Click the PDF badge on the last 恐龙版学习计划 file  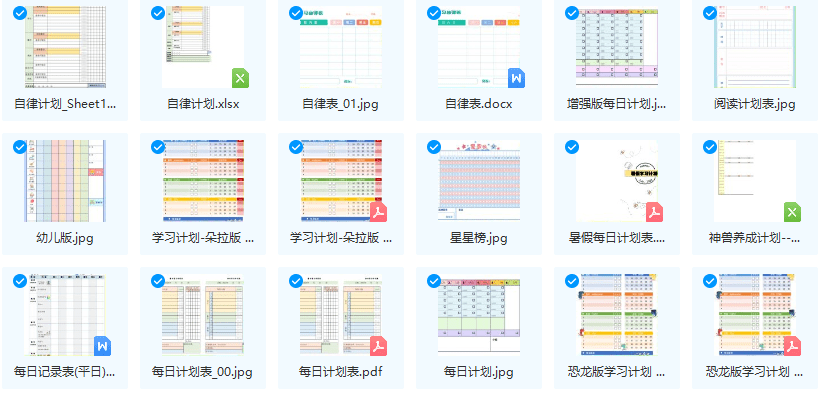click(792, 346)
